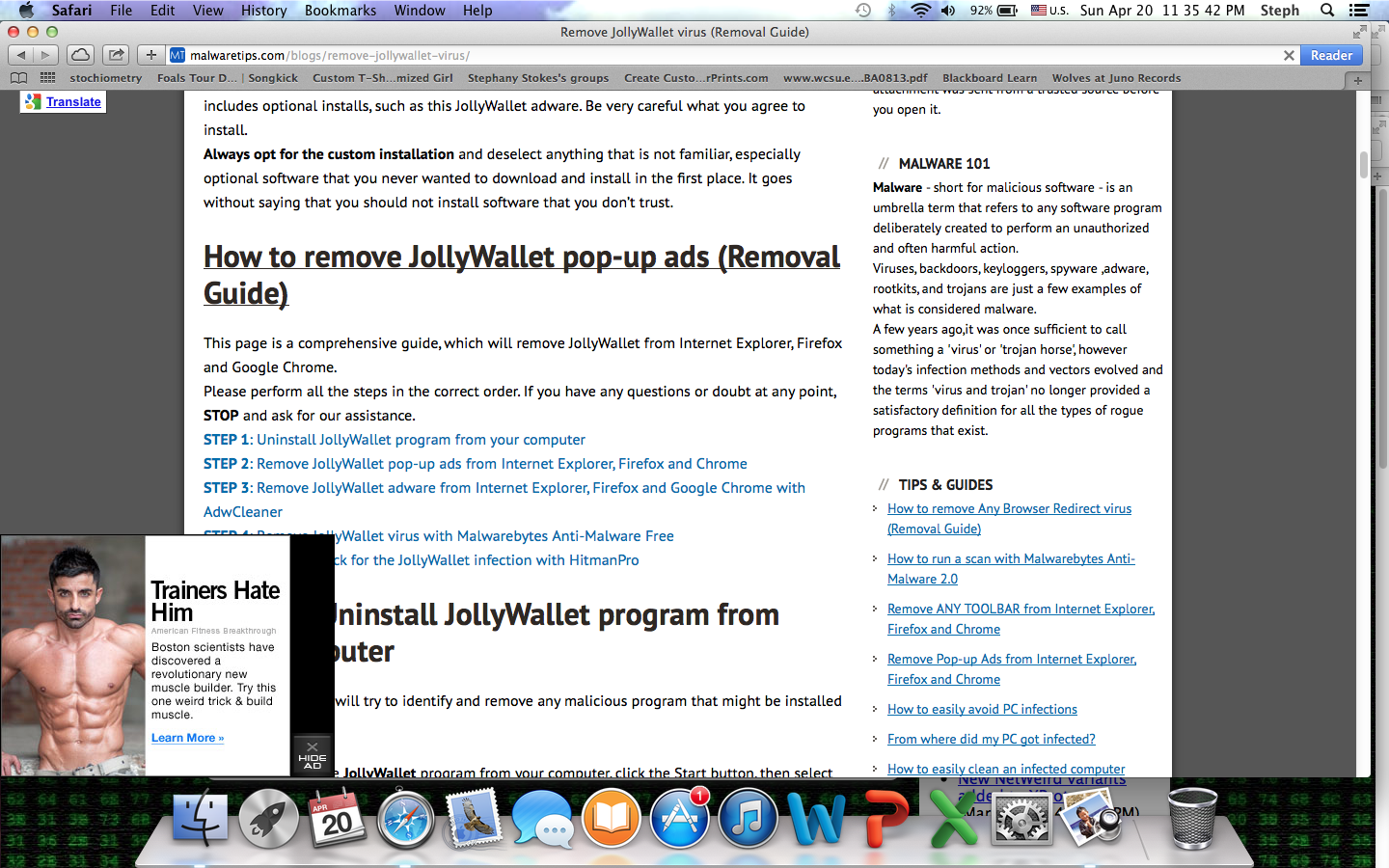Open 'Remove ANY TOOLBAR from Internet Explorer' link
1389x868 pixels.
[1021, 619]
